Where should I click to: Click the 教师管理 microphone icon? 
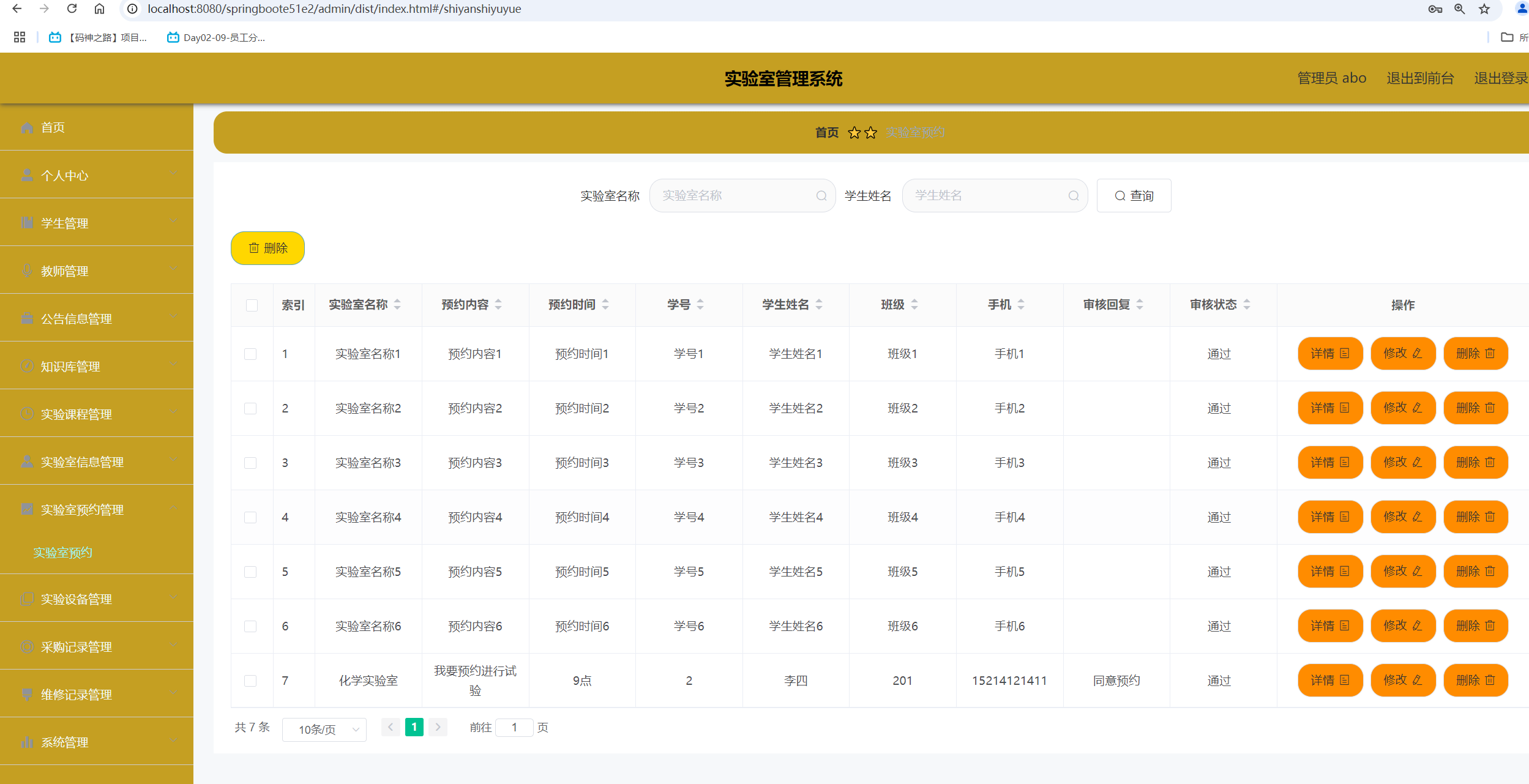(27, 271)
